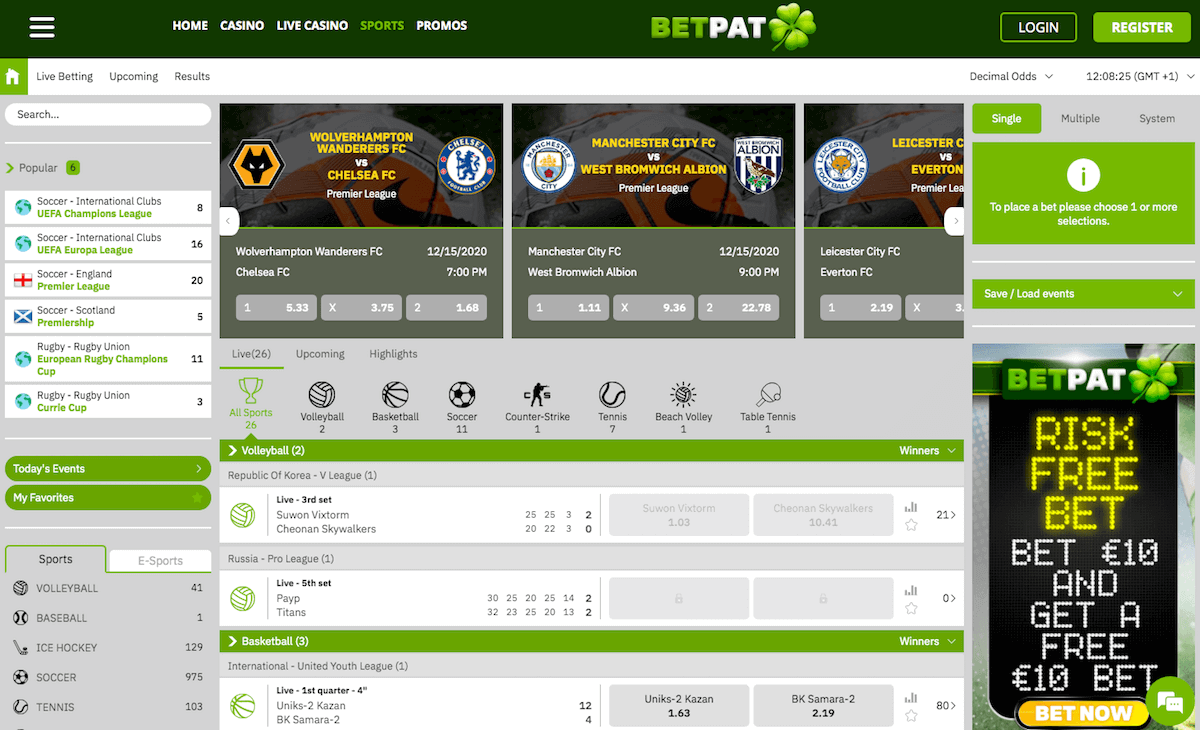Show All Sports trophy filter
The width and height of the screenshot is (1200, 730).
[x=251, y=403]
